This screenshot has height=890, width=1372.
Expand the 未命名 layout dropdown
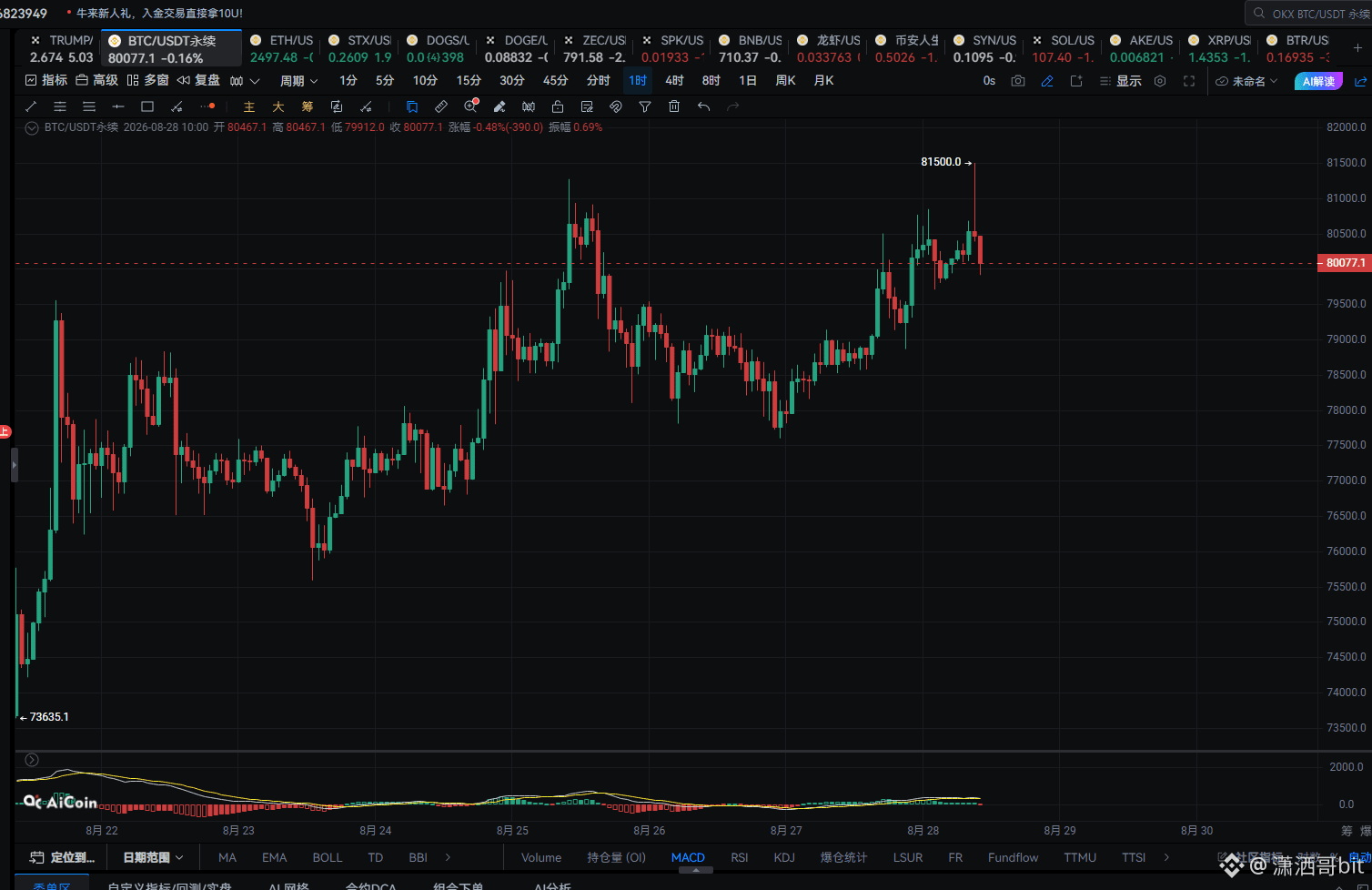(x=1247, y=81)
